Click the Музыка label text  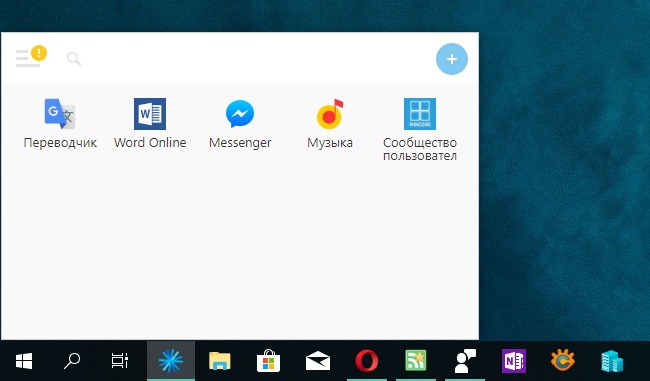point(330,143)
